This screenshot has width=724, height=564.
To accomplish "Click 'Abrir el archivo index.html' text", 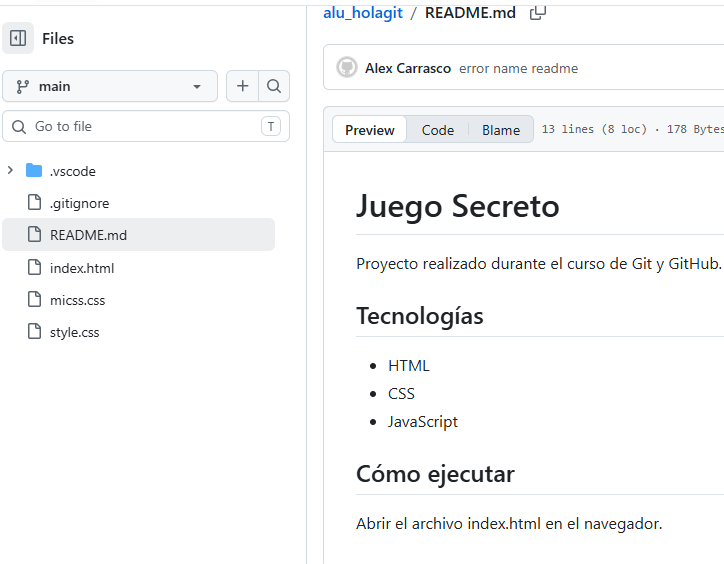I will 509,524.
